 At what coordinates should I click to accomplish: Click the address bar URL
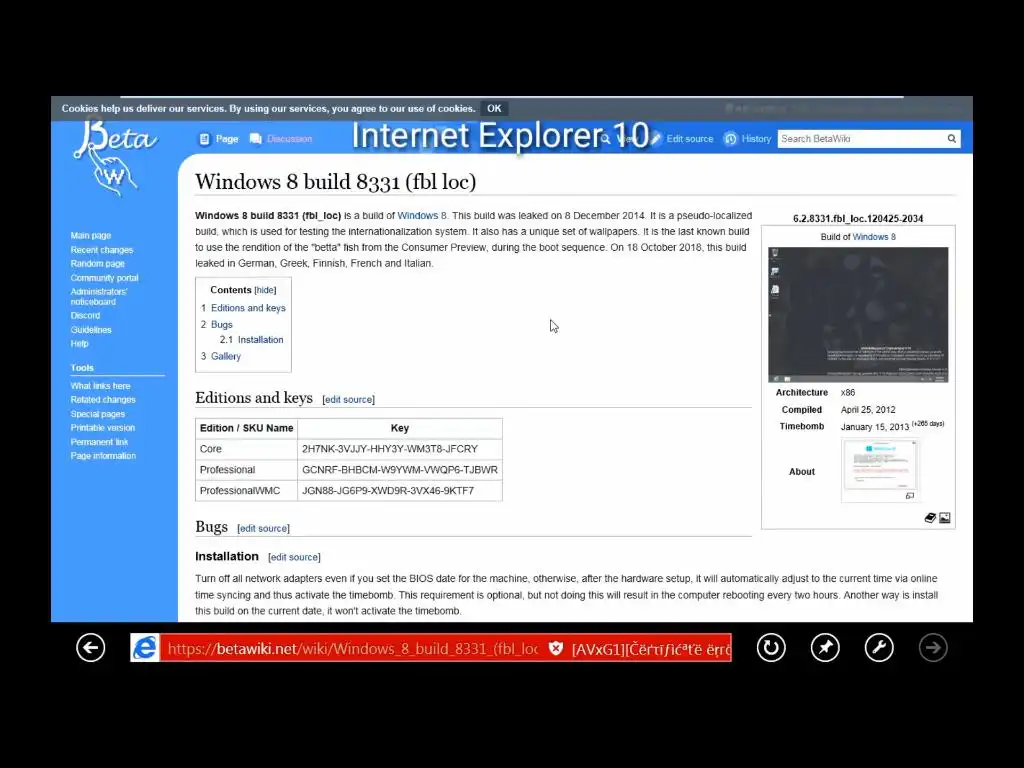352,648
